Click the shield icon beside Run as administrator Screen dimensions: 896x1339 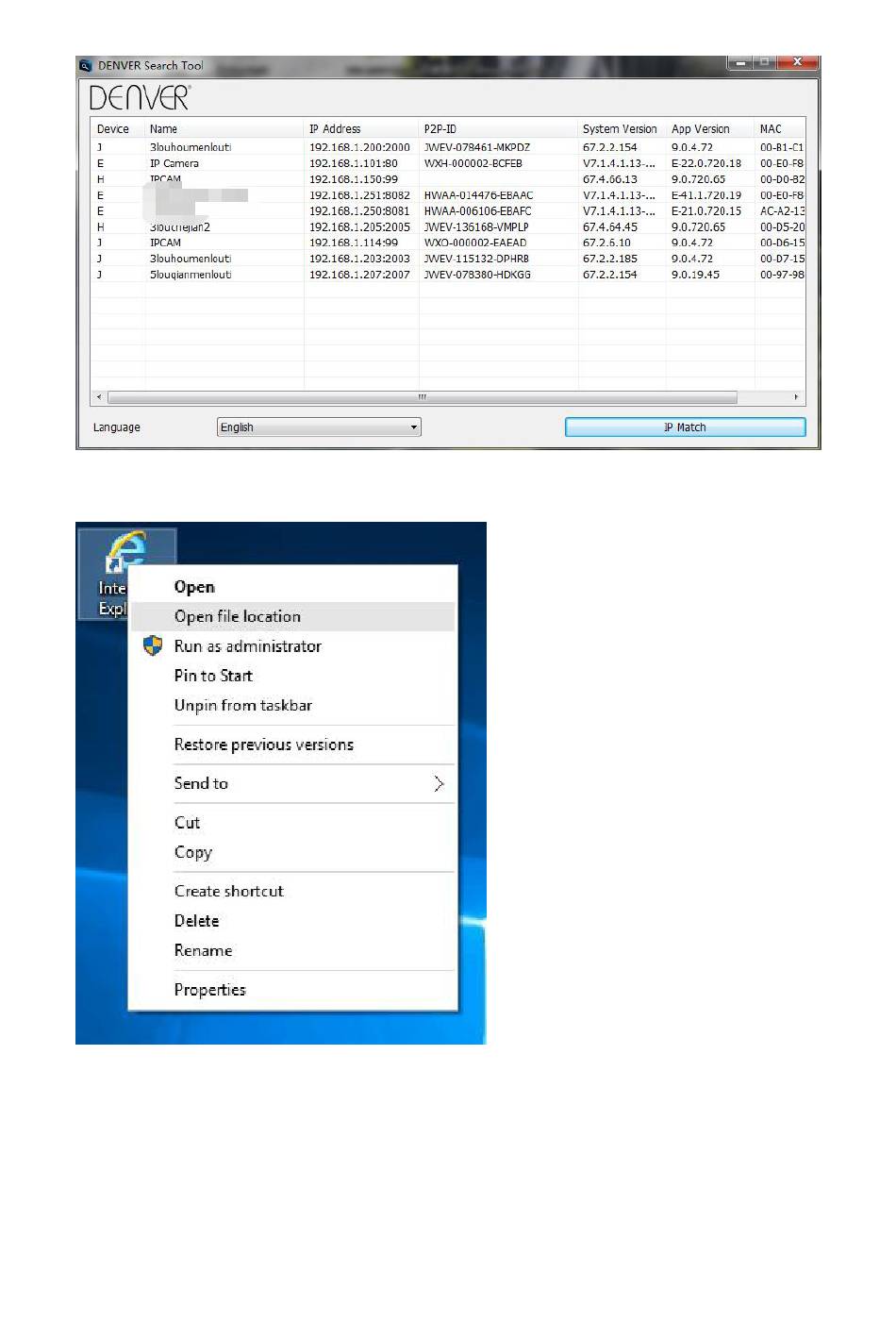153,645
